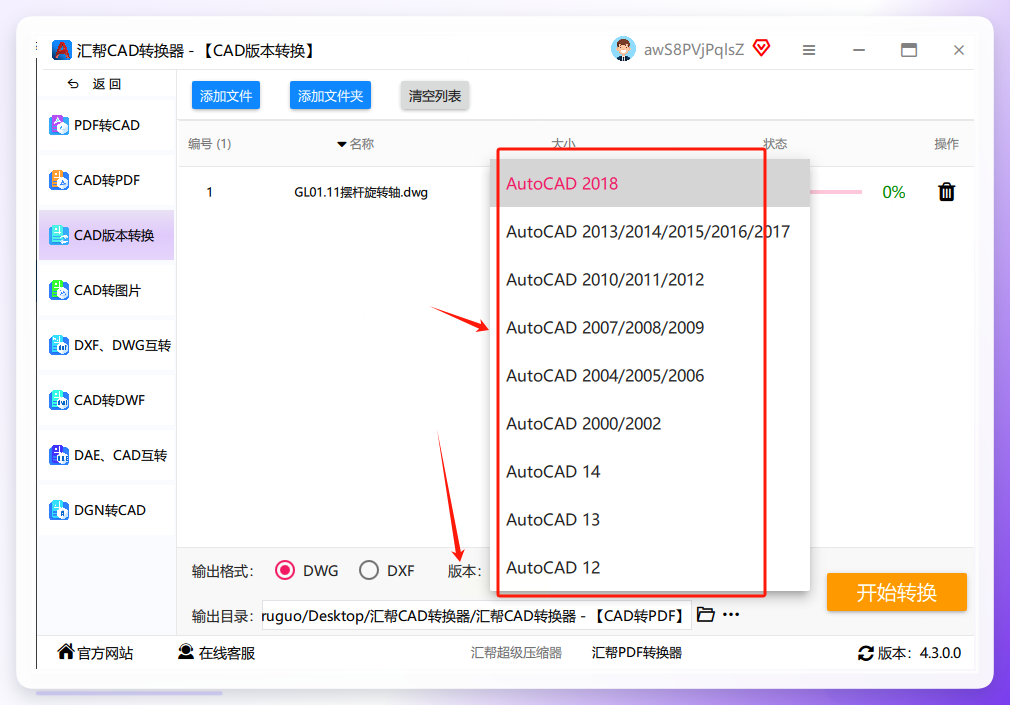Click the home icon for 官方网站

(66, 652)
